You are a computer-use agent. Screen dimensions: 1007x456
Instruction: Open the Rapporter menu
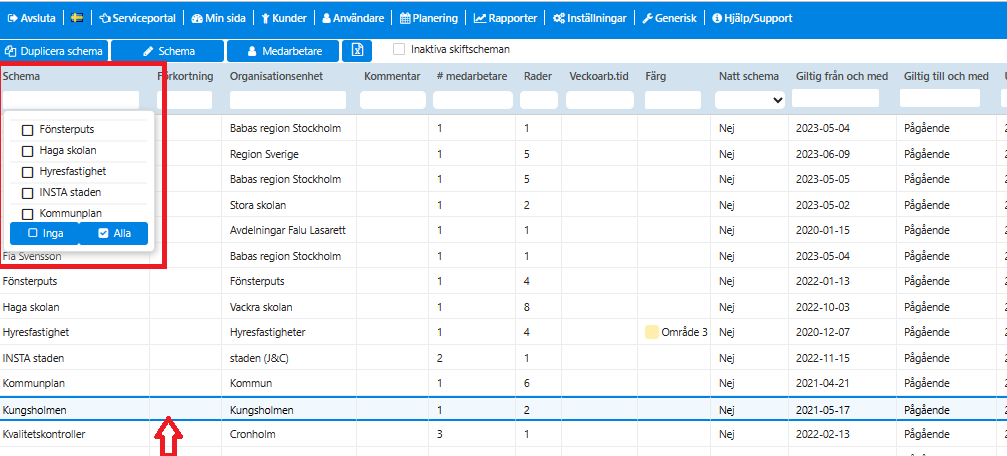505,18
